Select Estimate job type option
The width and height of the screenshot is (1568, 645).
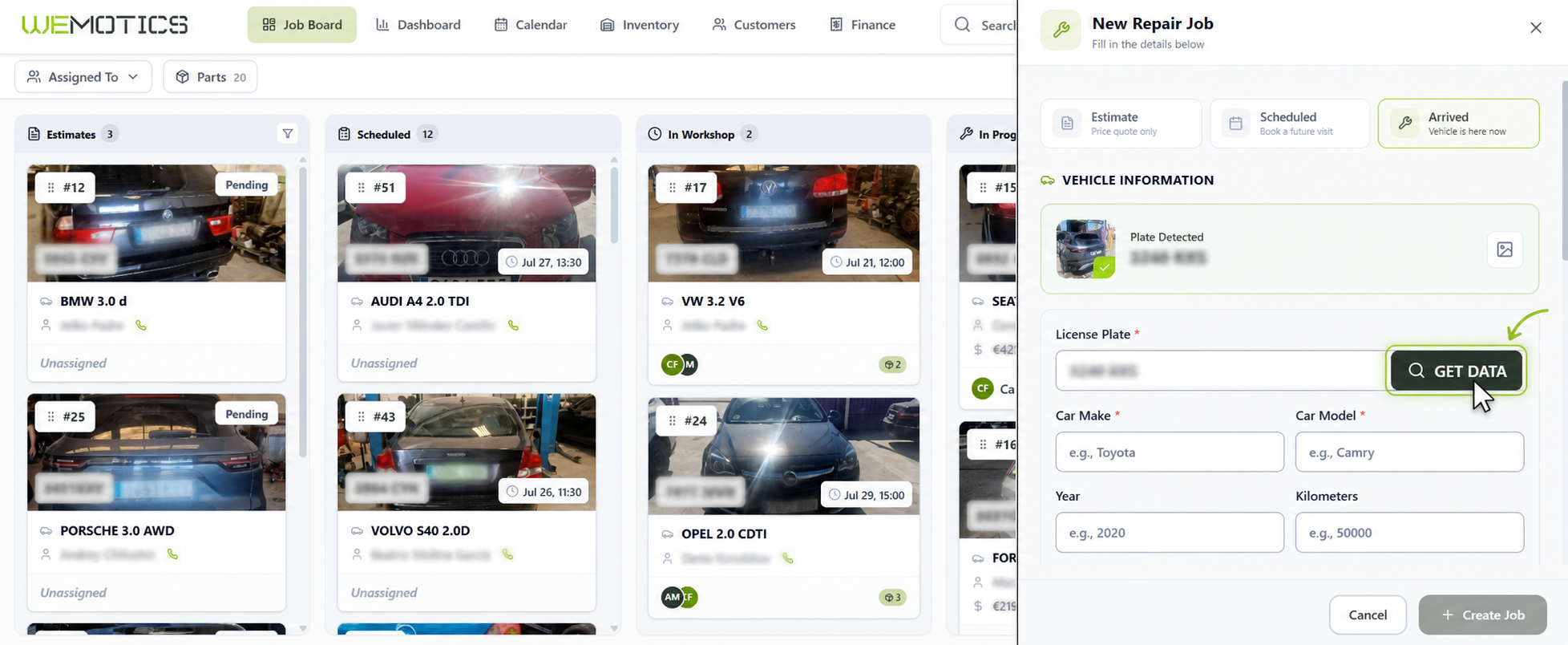1121,124
